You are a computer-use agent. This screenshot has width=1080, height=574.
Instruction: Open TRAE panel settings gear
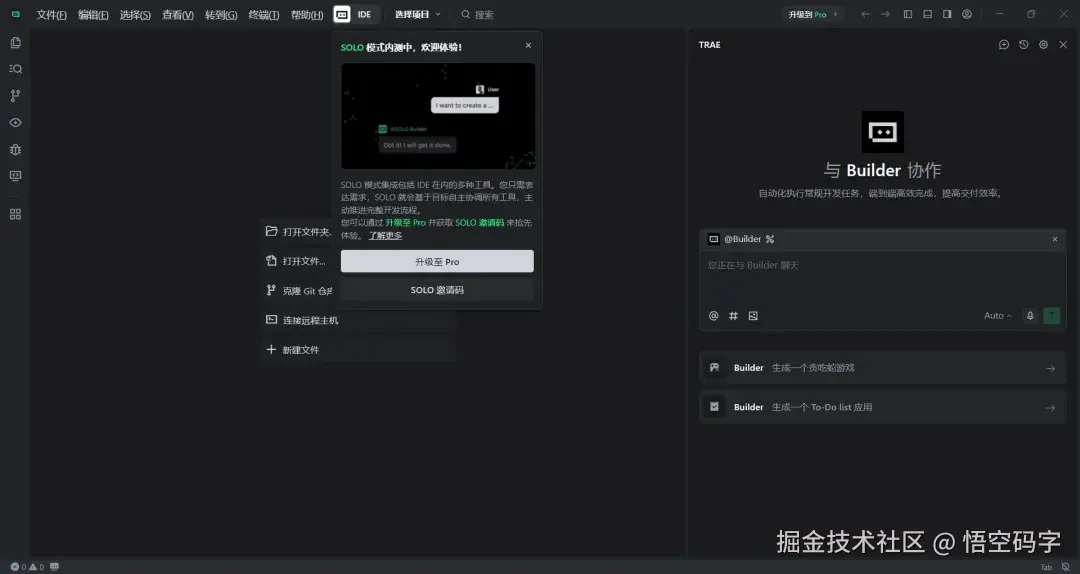tap(1043, 45)
